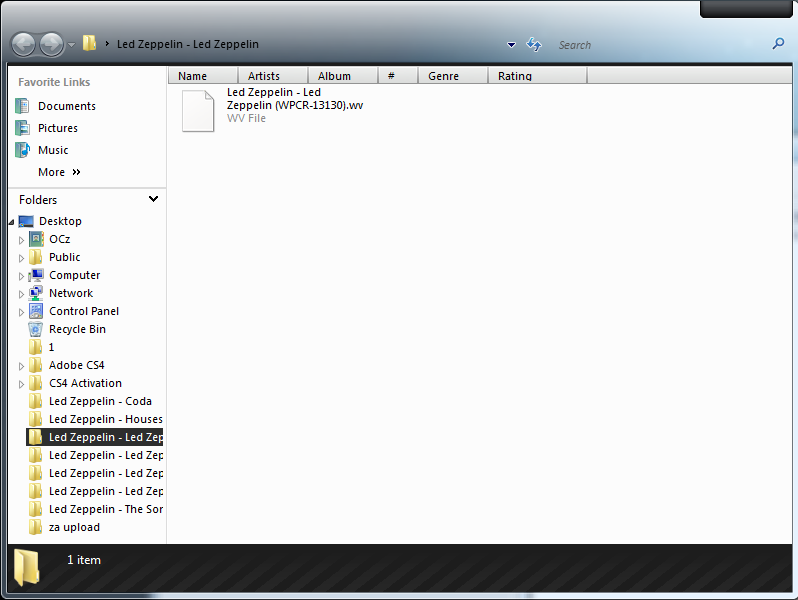Select the WV file icon thumbnail

click(198, 111)
